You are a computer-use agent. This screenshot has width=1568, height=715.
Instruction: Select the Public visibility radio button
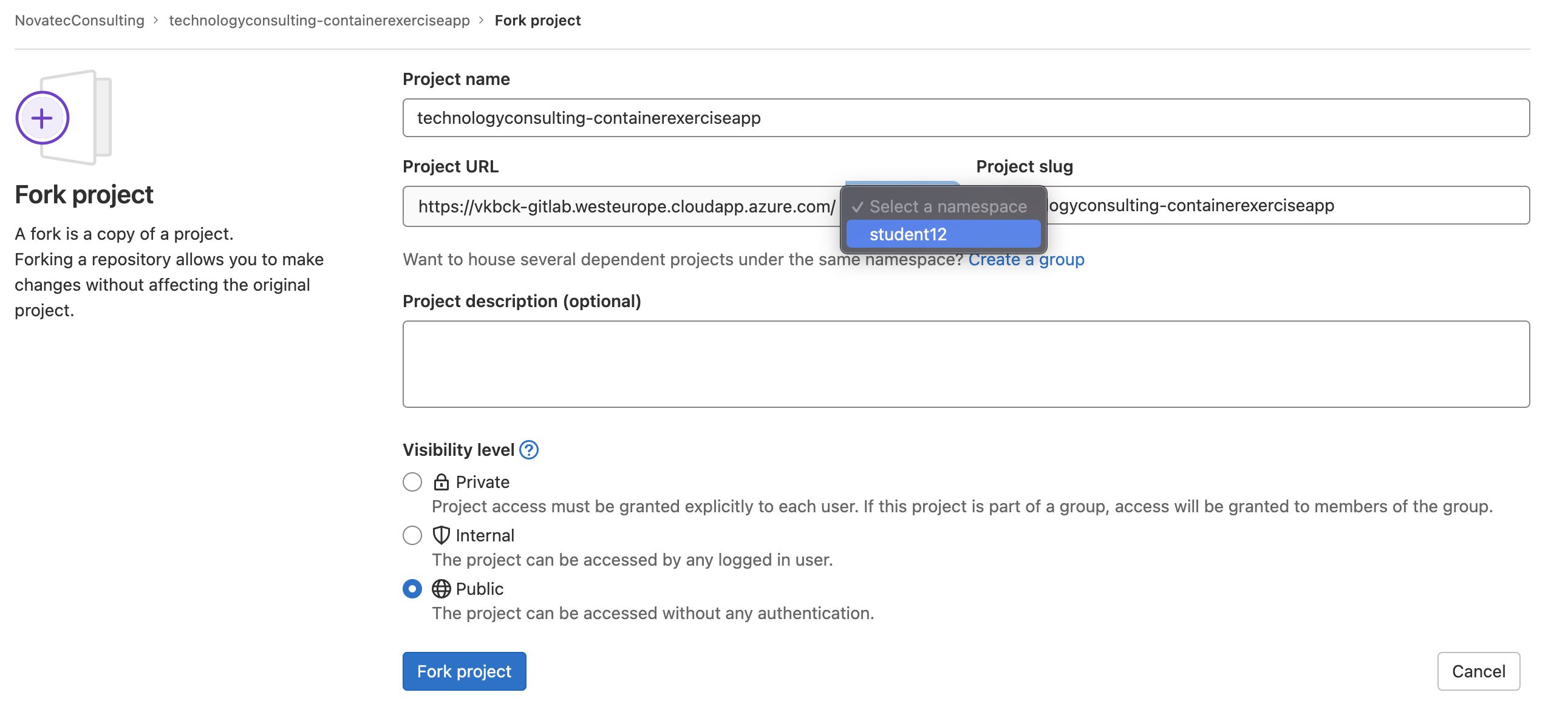click(x=413, y=588)
